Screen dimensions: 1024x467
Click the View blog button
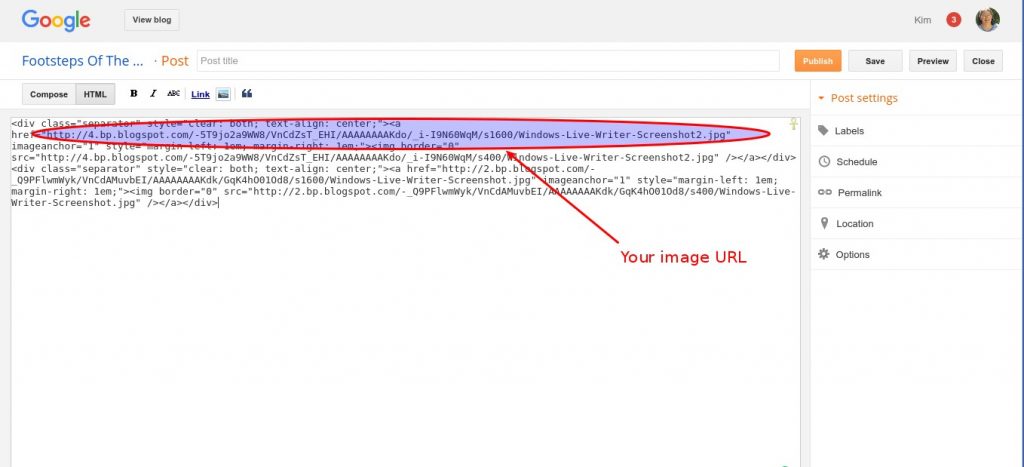point(152,20)
